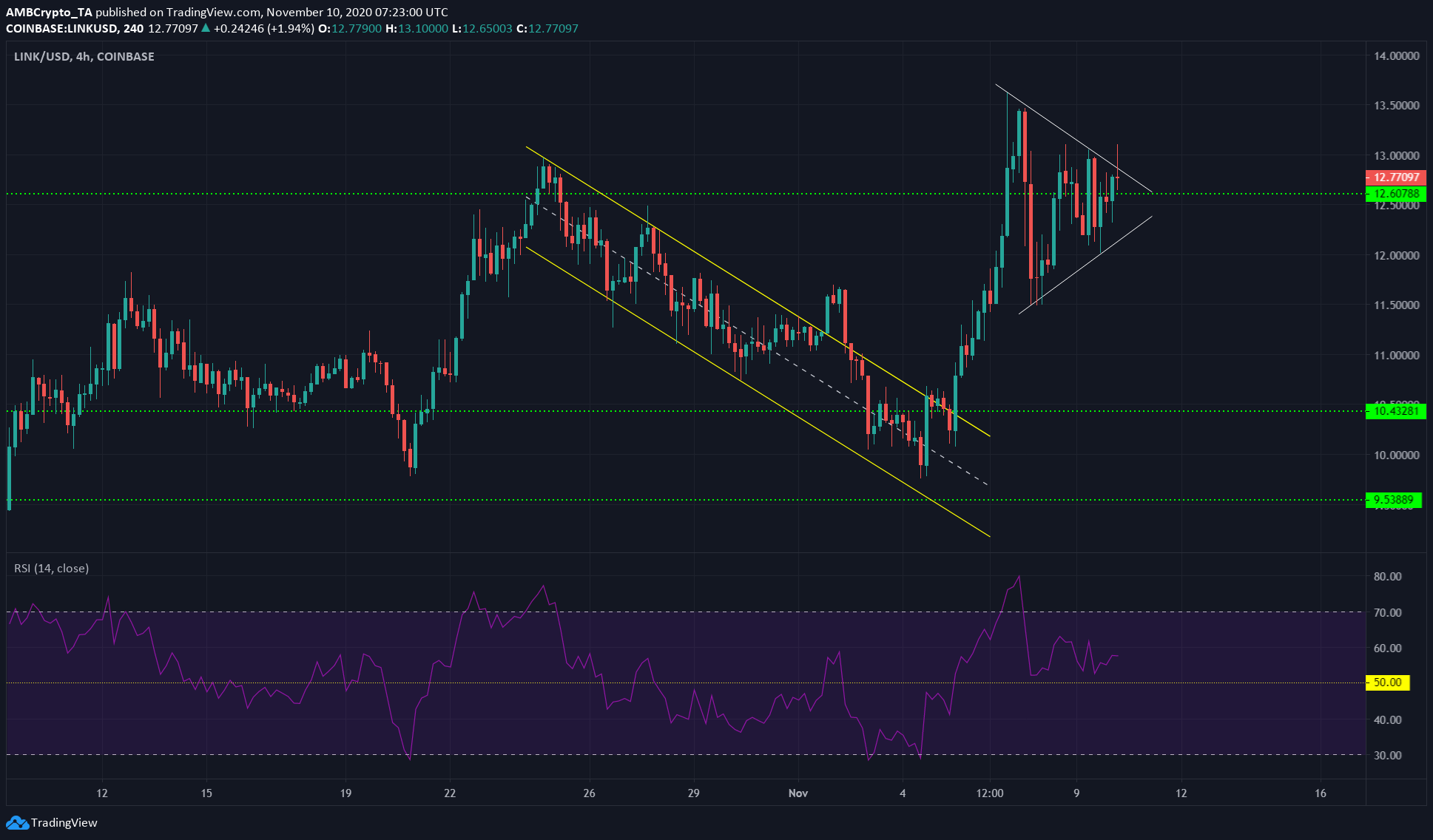Image resolution: width=1433 pixels, height=840 pixels.
Task: Click the 13.50000 price axis label
Action: pos(1397,105)
